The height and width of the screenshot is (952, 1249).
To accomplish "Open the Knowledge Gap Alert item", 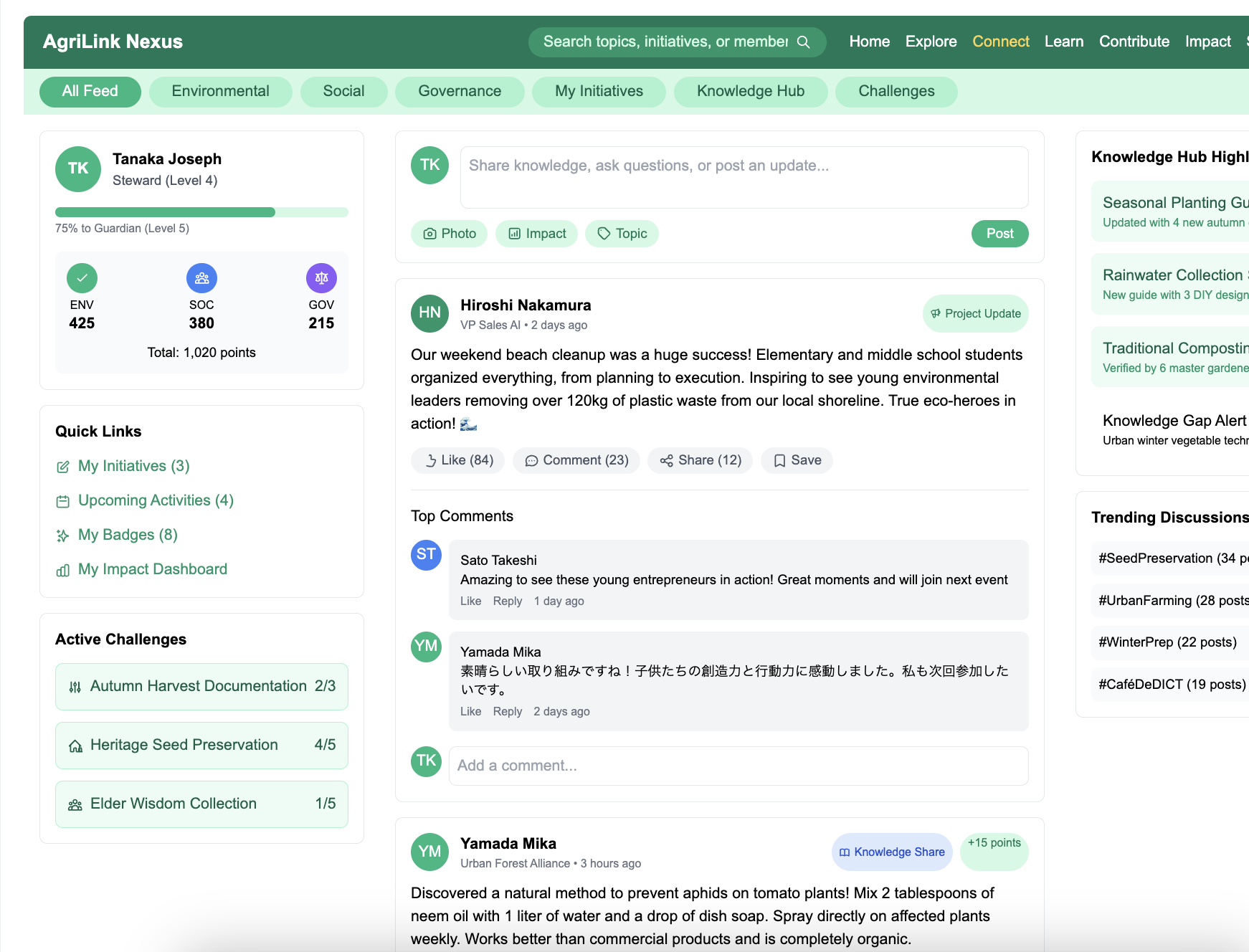I will pos(1170,429).
